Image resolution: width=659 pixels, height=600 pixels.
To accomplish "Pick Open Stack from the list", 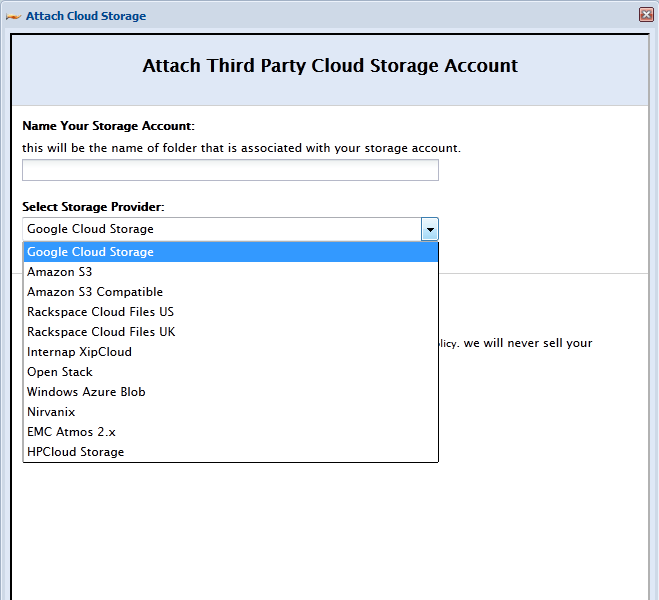I will (231, 372).
